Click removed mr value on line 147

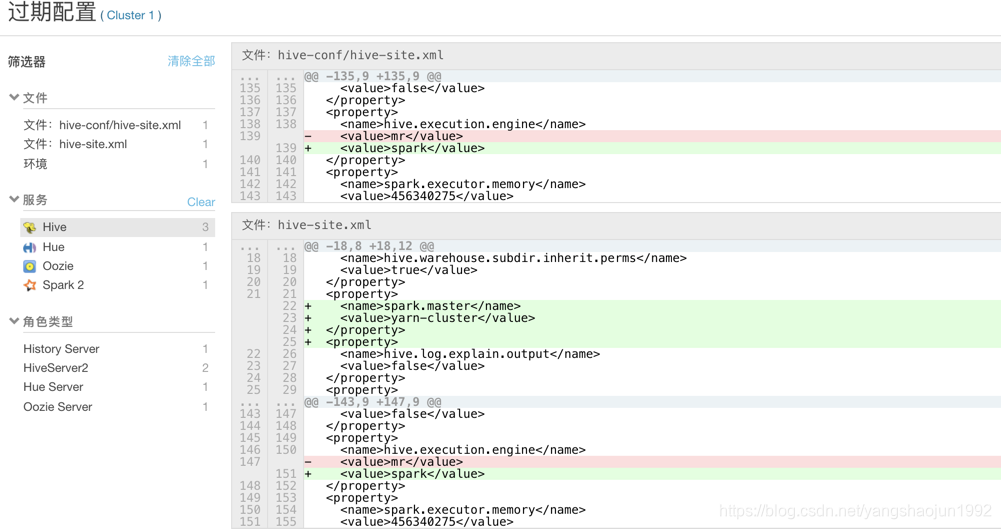pyautogui.click(x=652, y=462)
